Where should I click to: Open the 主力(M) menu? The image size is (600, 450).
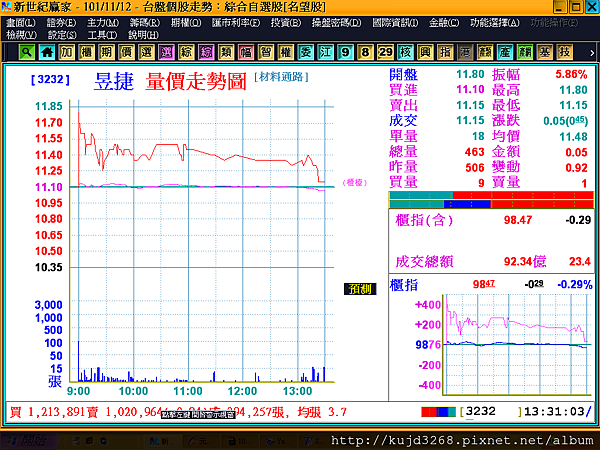pos(103,23)
